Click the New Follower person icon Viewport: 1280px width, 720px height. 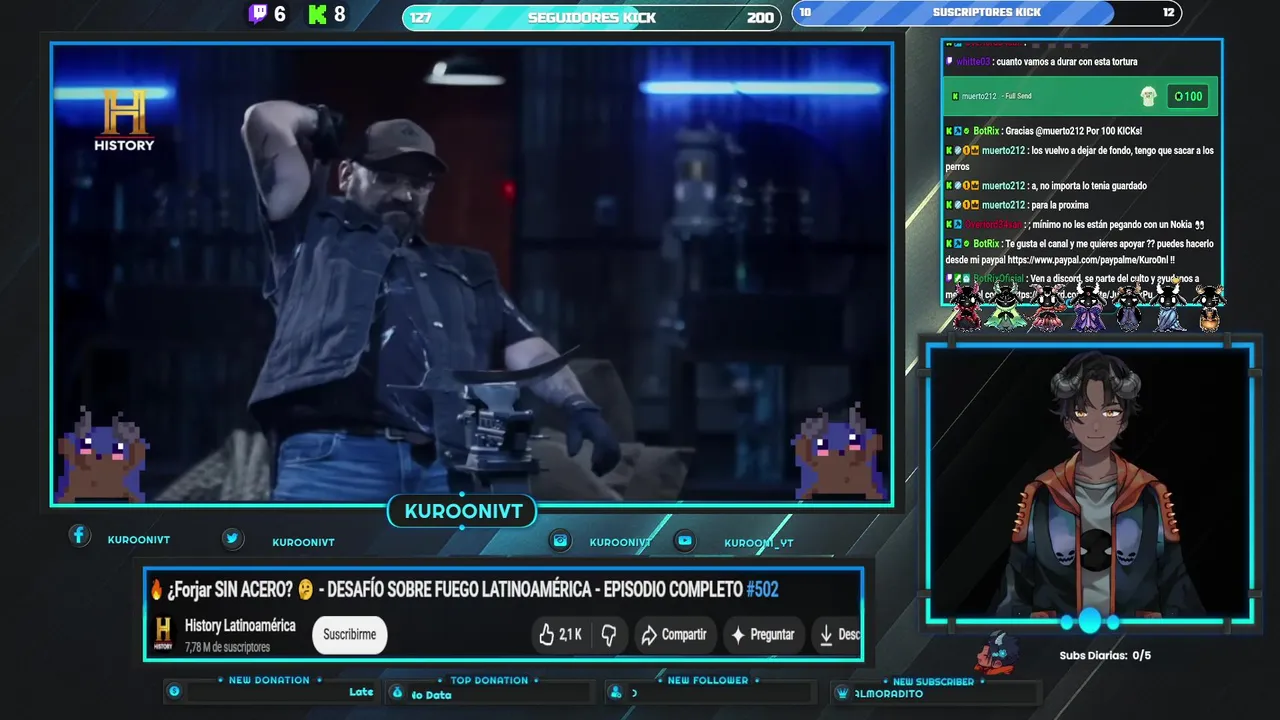point(616,692)
